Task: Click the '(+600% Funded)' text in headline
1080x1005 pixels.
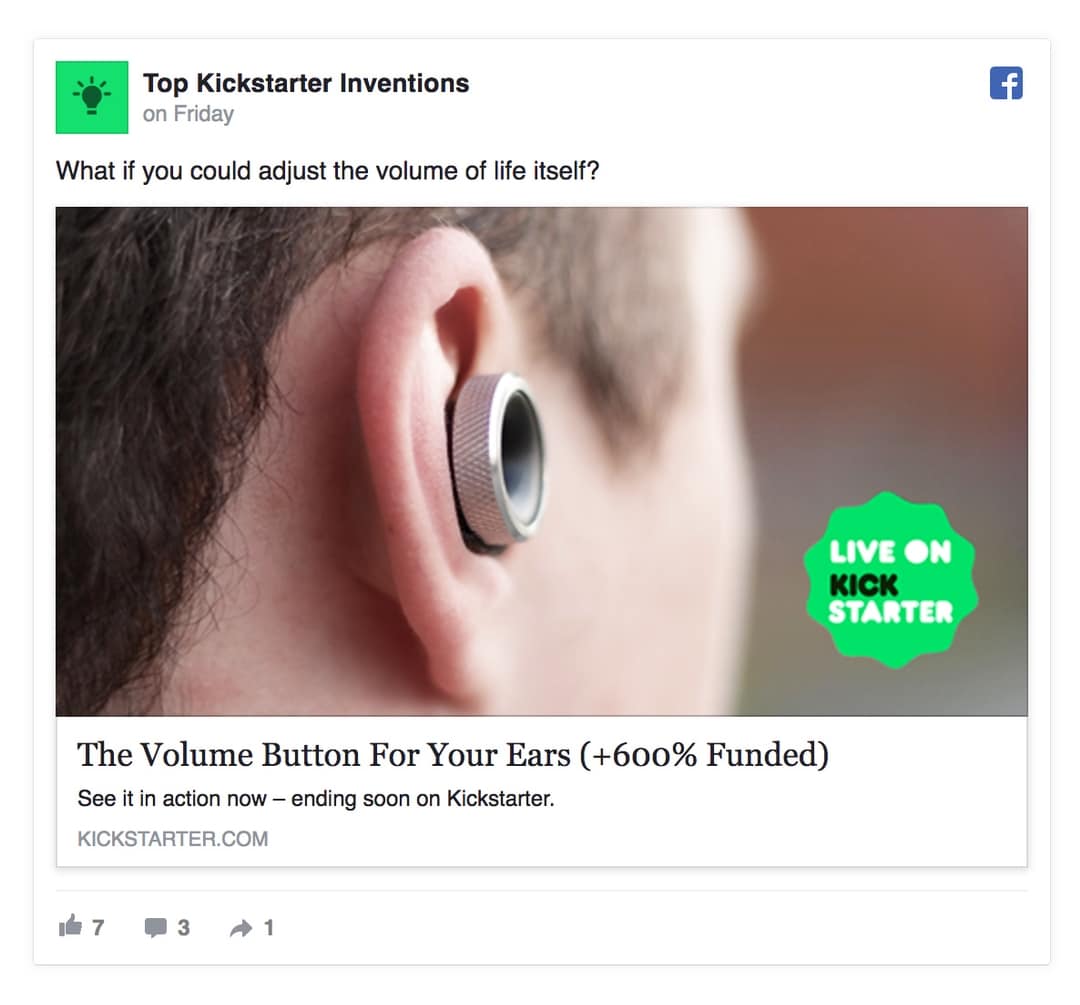Action: click(x=704, y=755)
